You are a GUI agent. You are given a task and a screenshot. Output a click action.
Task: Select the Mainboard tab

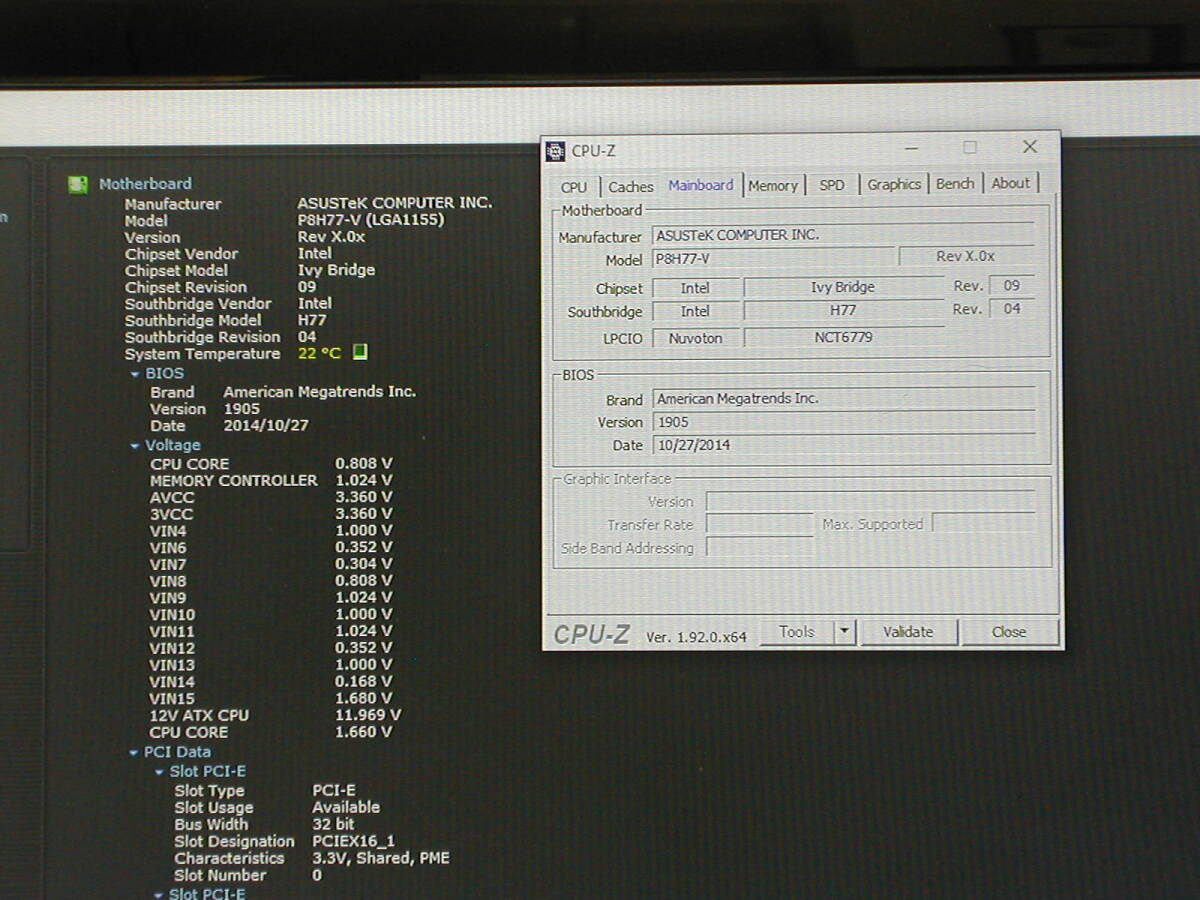(x=701, y=185)
